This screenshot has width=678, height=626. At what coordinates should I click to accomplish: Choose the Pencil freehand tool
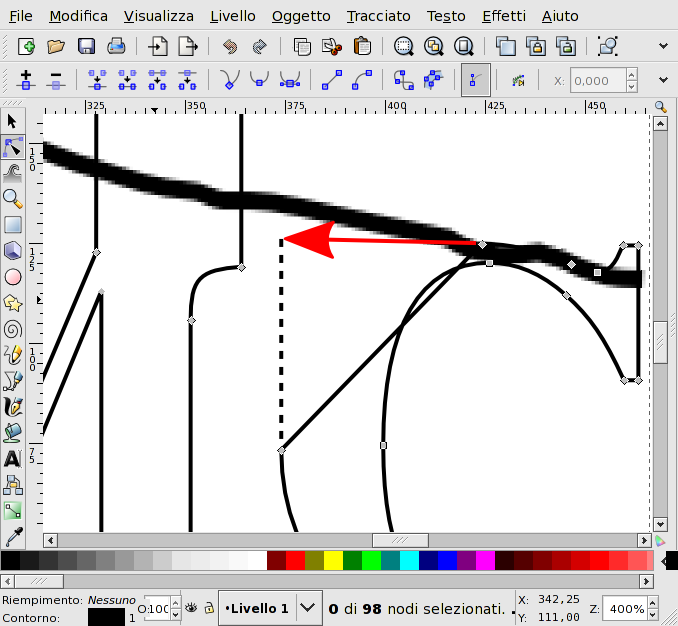tap(13, 355)
